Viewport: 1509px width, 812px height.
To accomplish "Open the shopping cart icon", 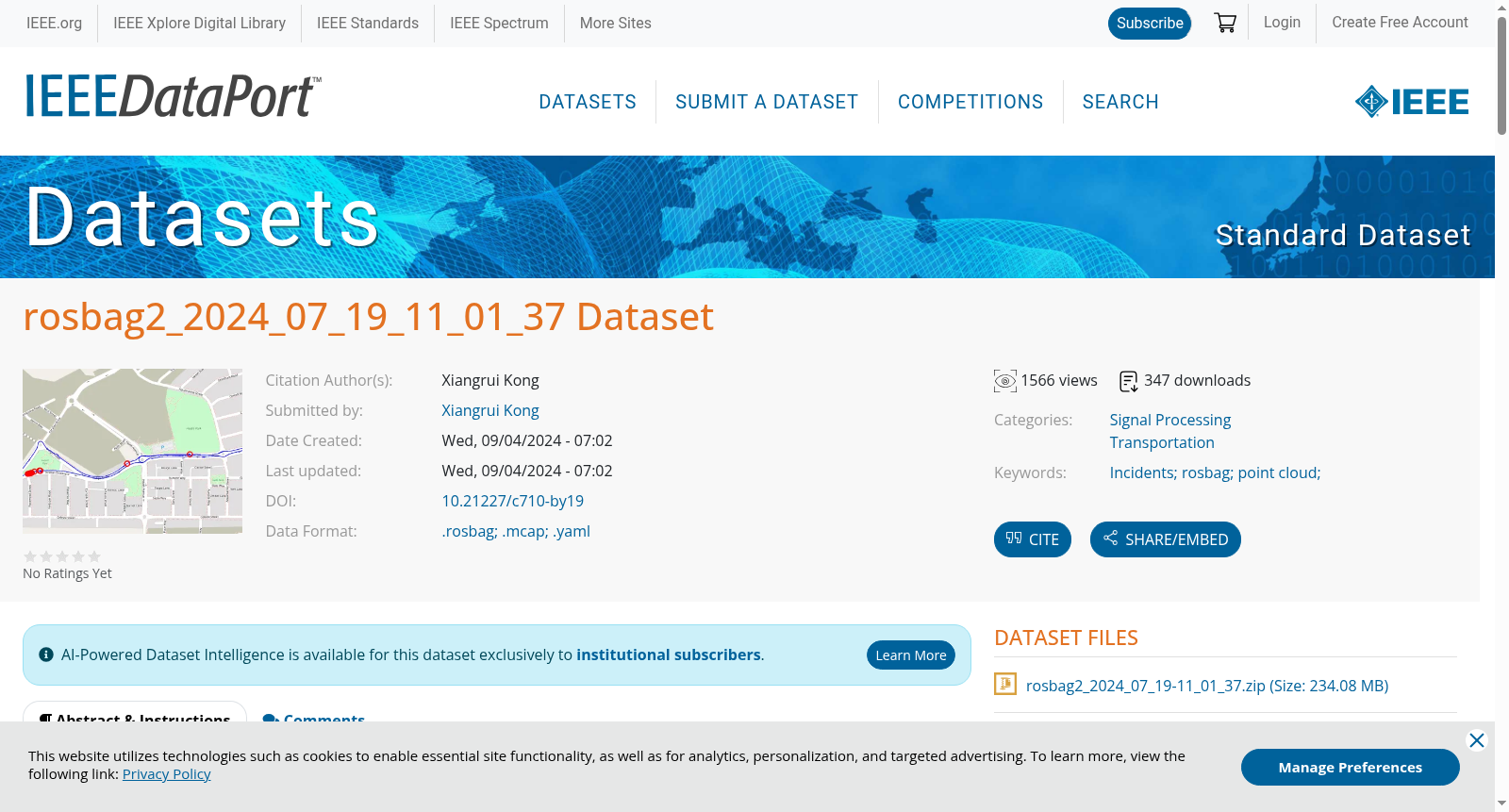I will (1225, 23).
